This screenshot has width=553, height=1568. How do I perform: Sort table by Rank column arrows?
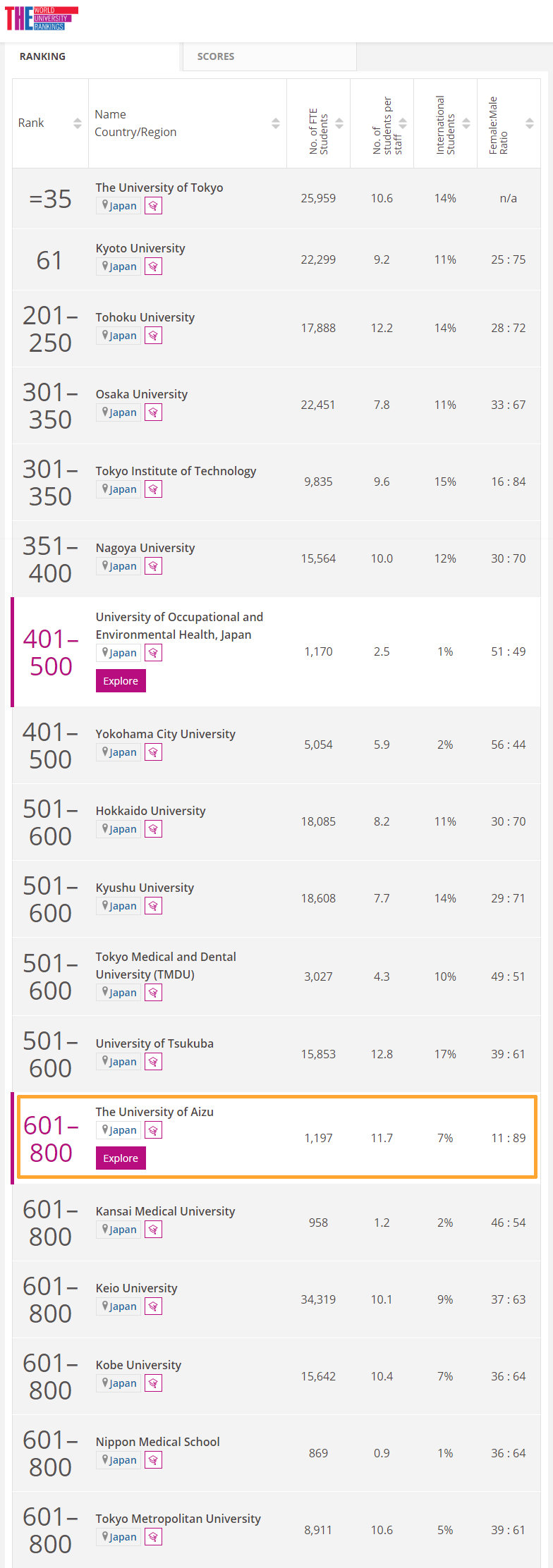click(78, 123)
